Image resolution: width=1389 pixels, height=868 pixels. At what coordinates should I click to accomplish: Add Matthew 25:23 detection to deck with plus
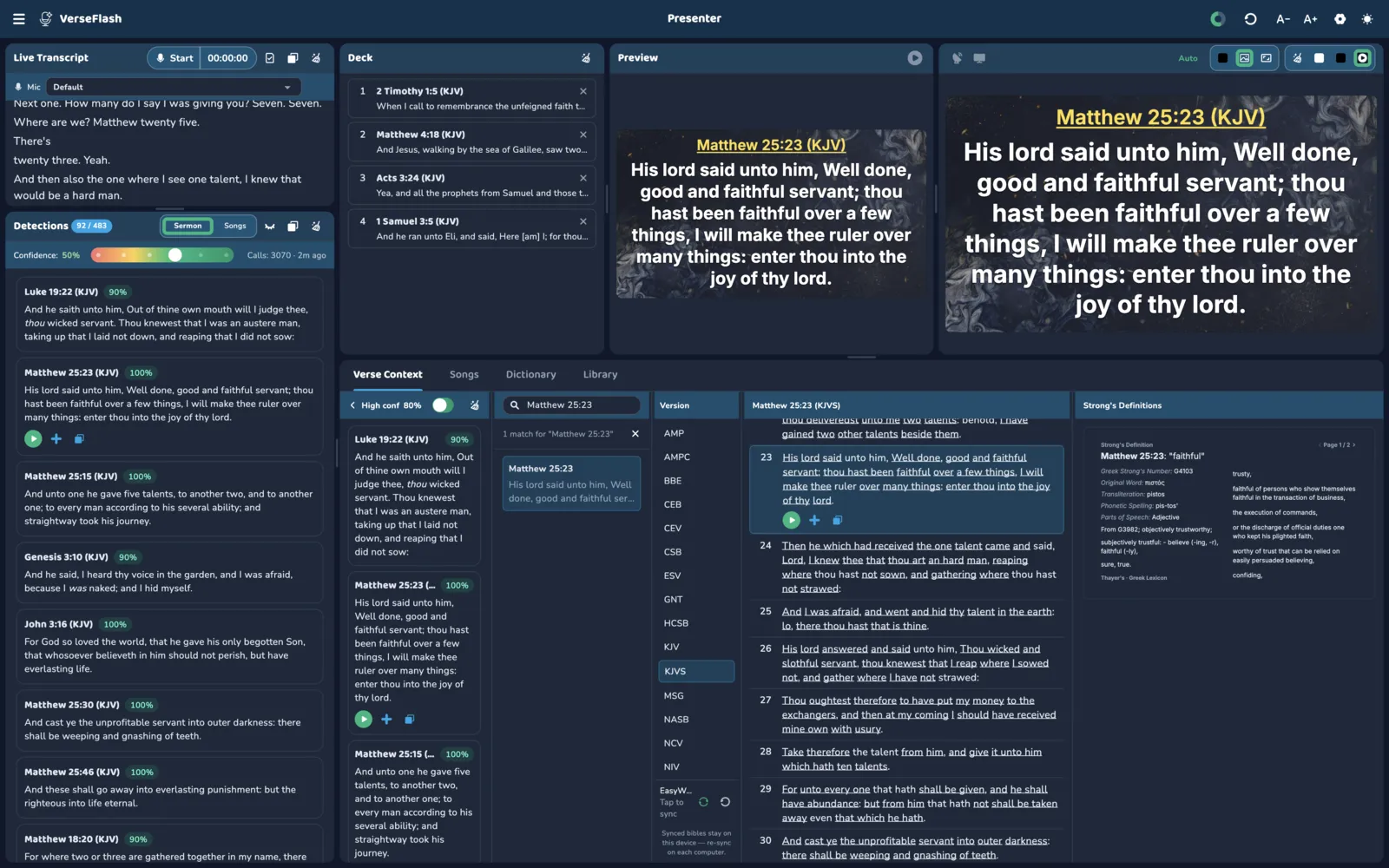[x=56, y=439]
